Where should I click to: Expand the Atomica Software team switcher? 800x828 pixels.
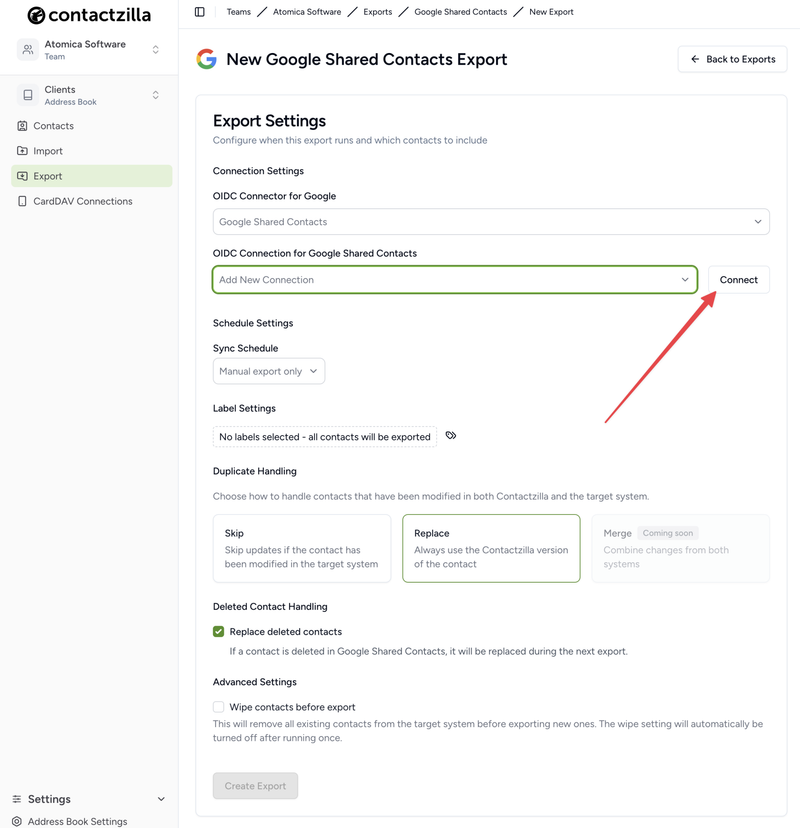click(88, 48)
